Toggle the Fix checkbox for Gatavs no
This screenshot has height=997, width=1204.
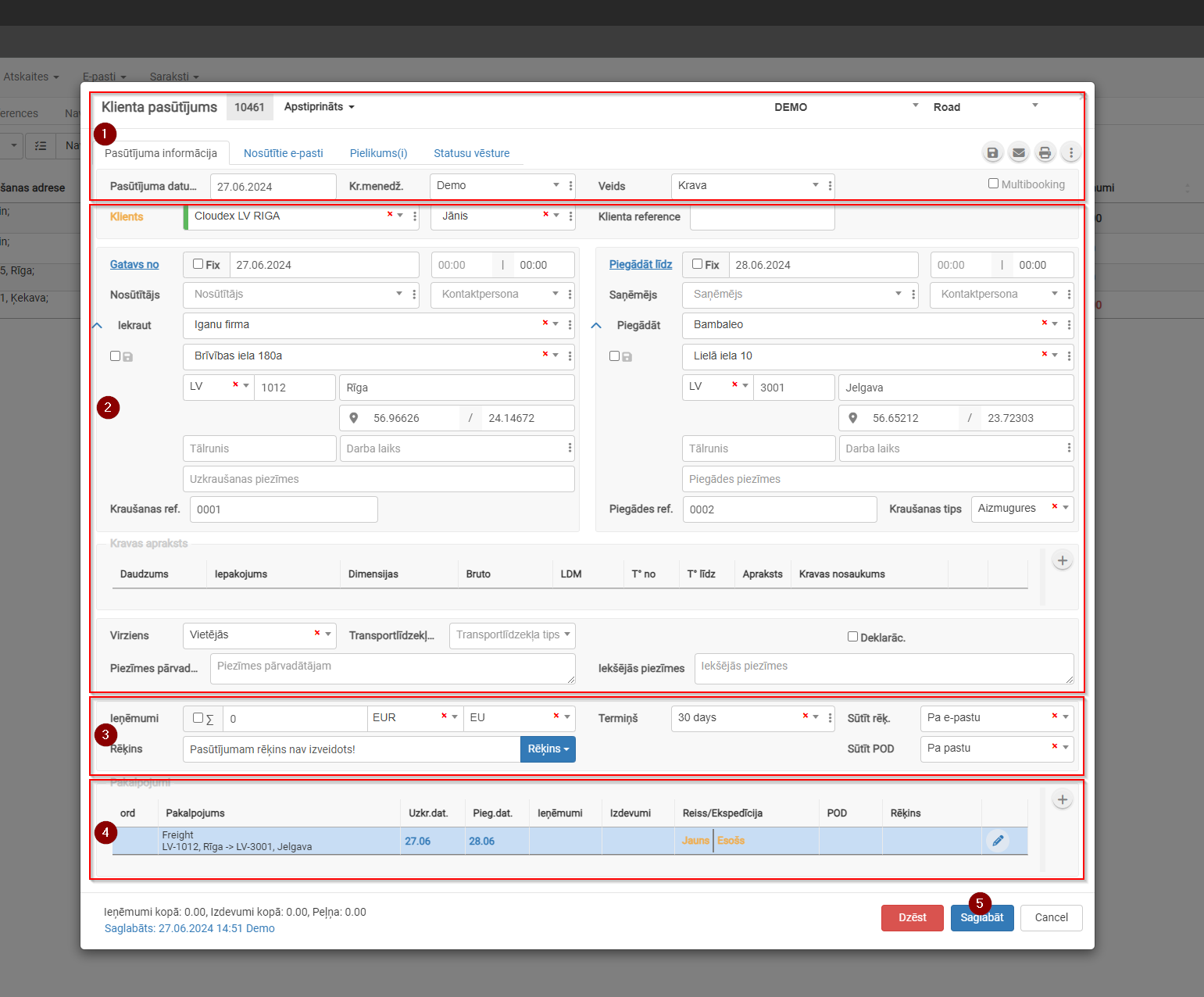(x=198, y=264)
